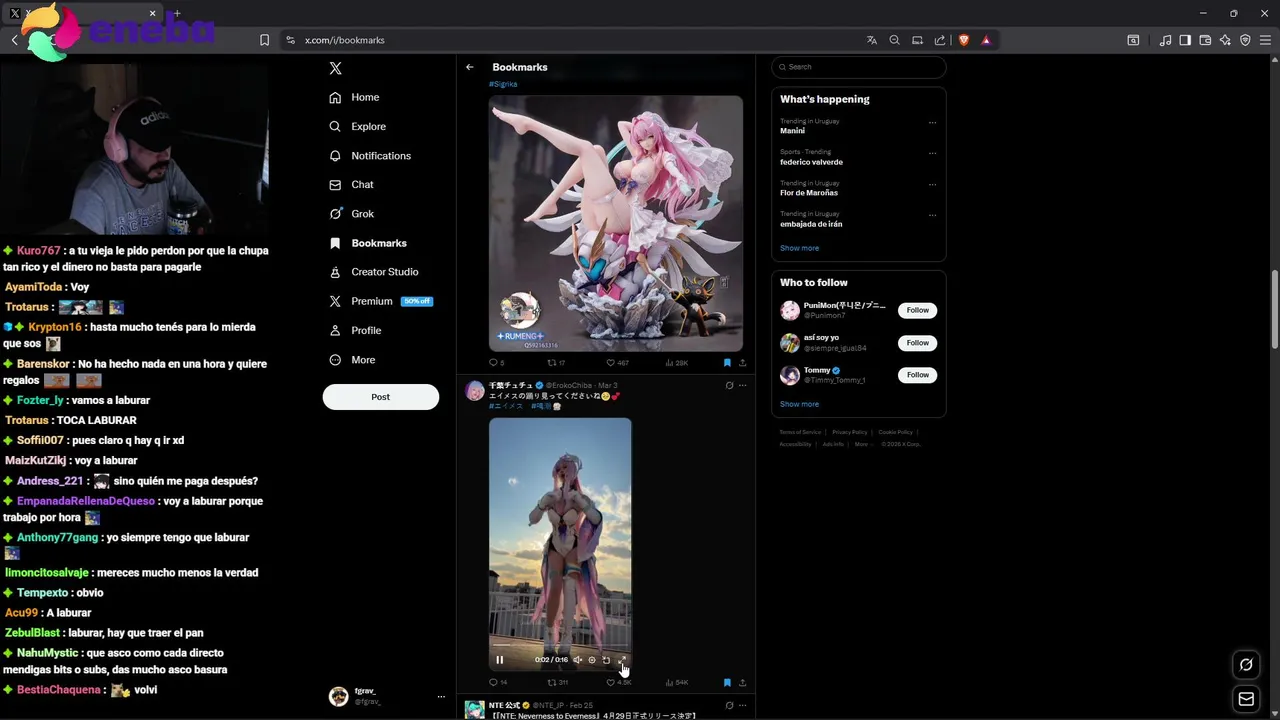Open Premium 50% off item
Screen dimensions: 1280x720
click(x=380, y=301)
